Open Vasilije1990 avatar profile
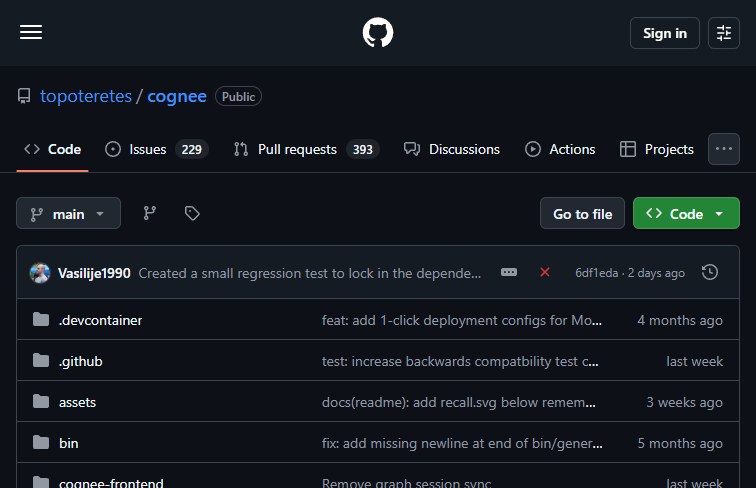The image size is (756, 488). click(x=40, y=273)
